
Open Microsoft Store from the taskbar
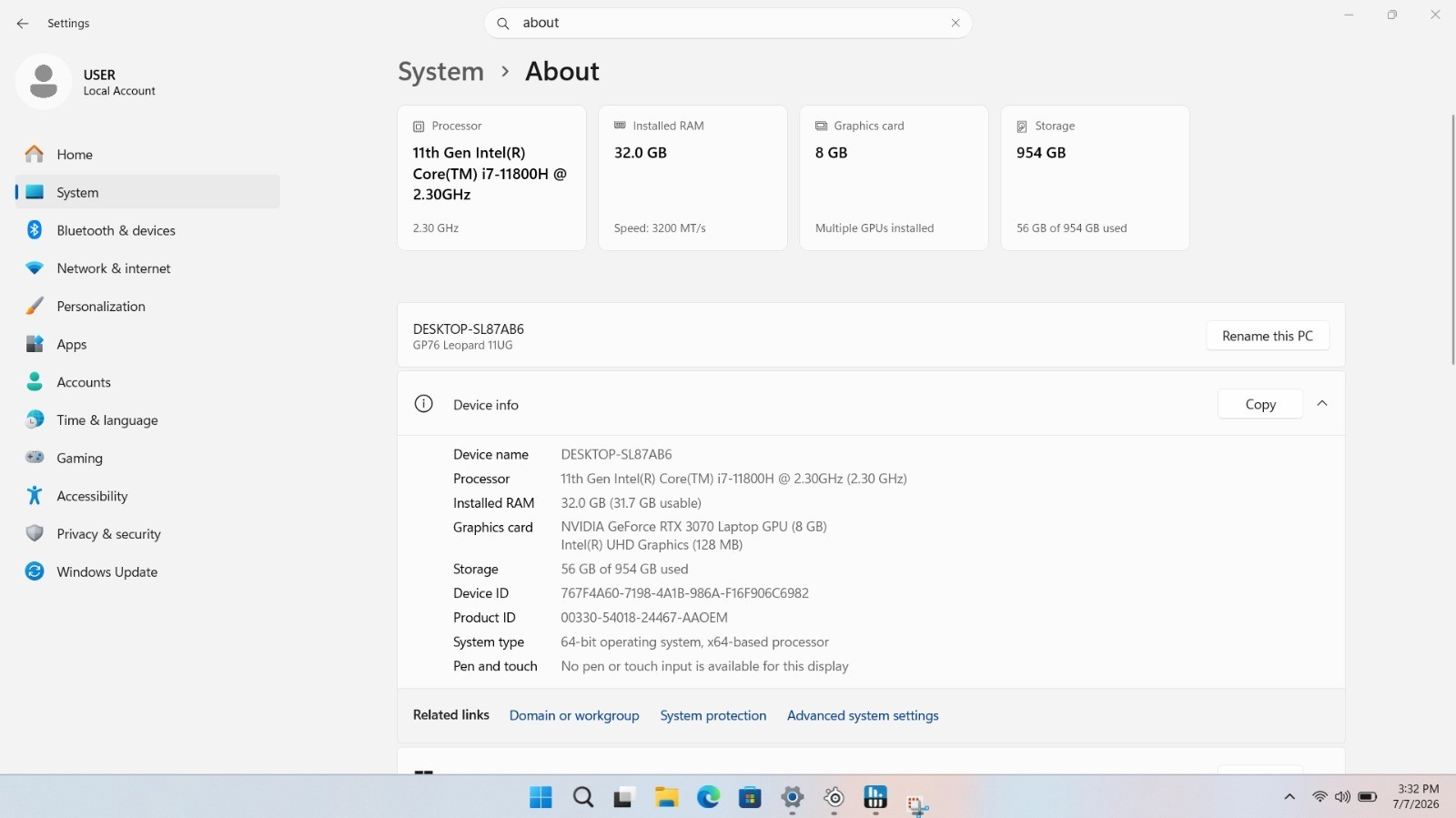750,798
